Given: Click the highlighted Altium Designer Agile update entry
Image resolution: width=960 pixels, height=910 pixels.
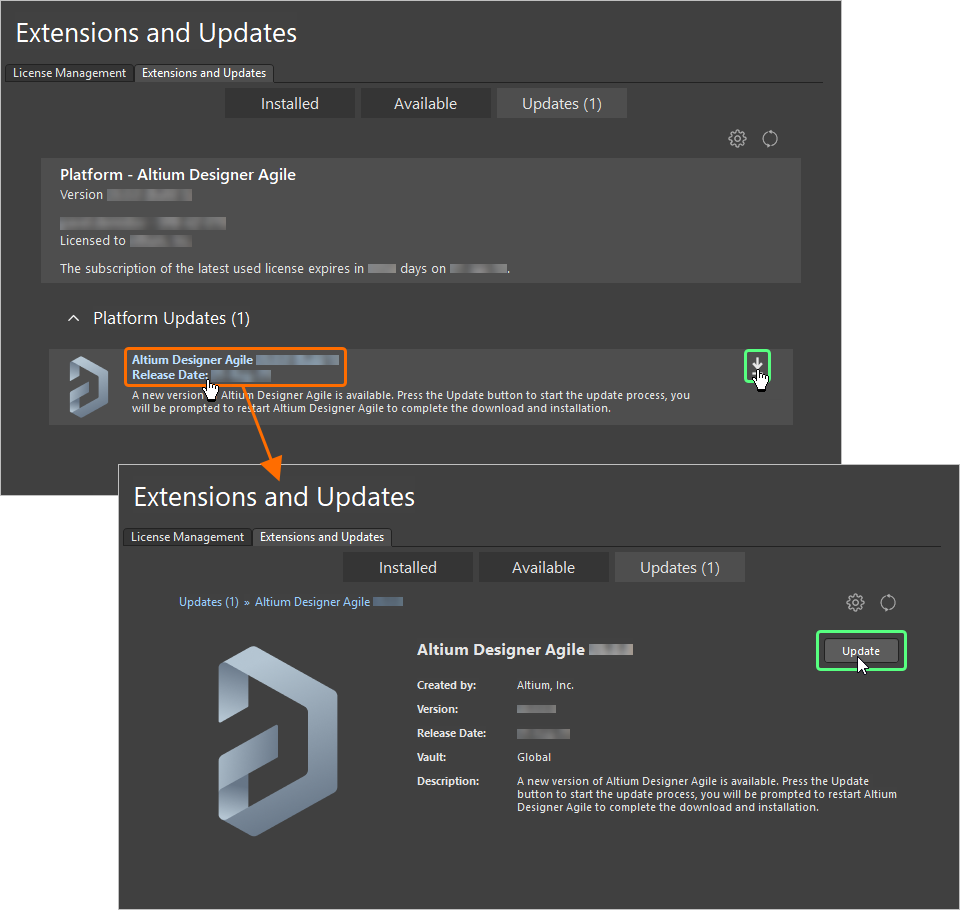Looking at the screenshot, I should coord(235,367).
